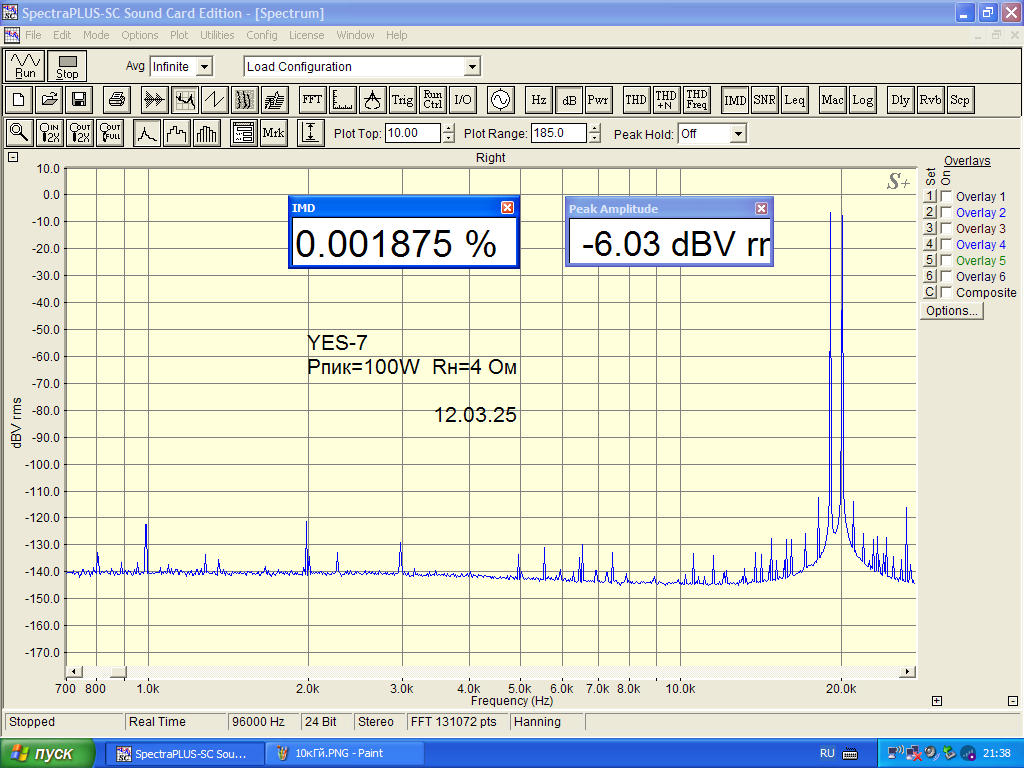Open the Config menu
This screenshot has width=1024, height=768.
coord(262,35)
